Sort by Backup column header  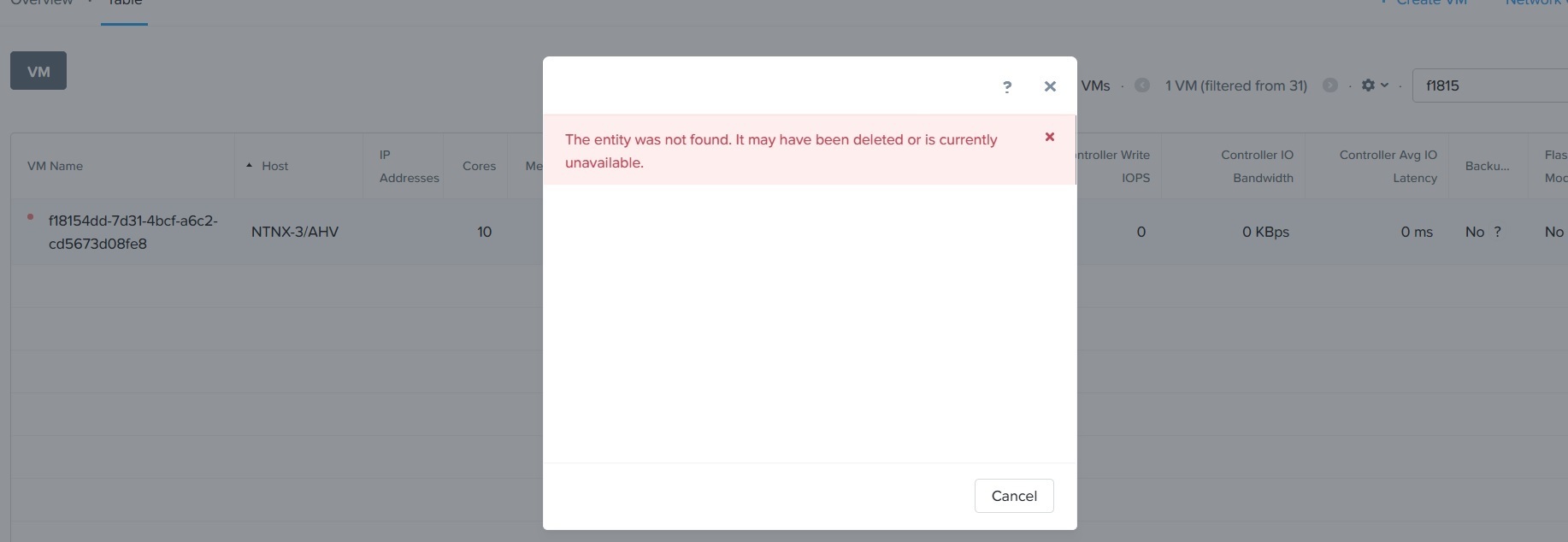click(x=1487, y=166)
